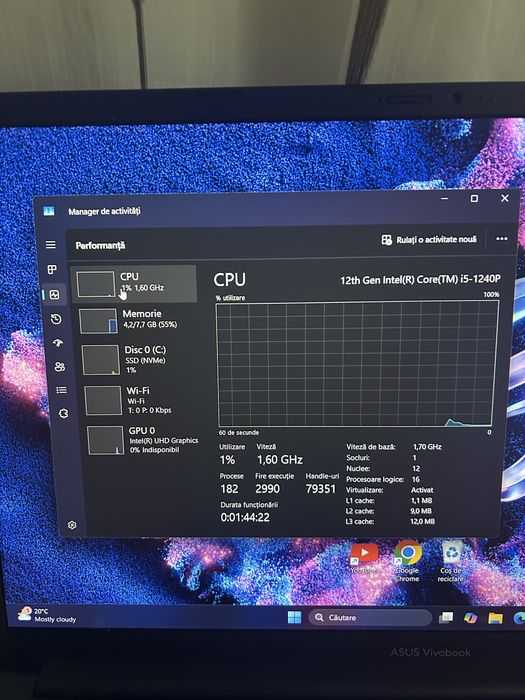Select the GPU 0 performance entry

pos(144,440)
